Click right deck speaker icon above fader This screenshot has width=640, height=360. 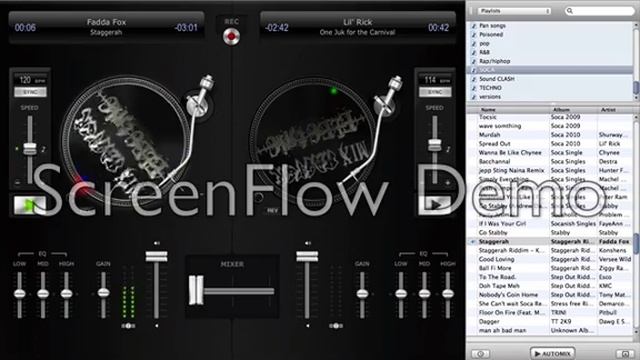[307, 243]
